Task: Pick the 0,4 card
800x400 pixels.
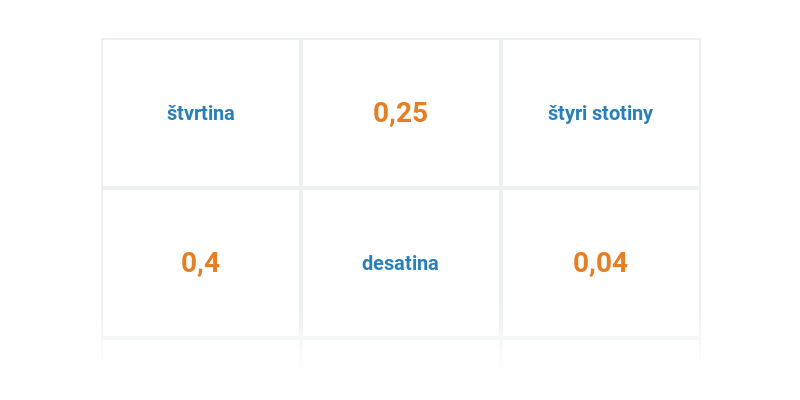Action: point(201,263)
